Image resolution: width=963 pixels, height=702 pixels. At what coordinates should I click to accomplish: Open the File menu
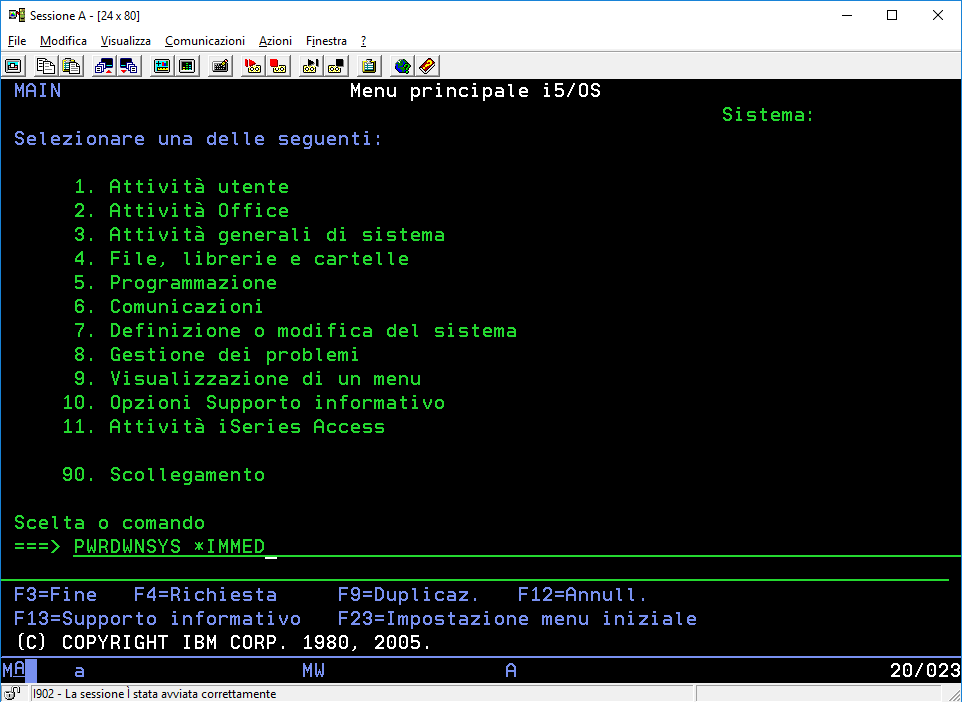coord(17,41)
